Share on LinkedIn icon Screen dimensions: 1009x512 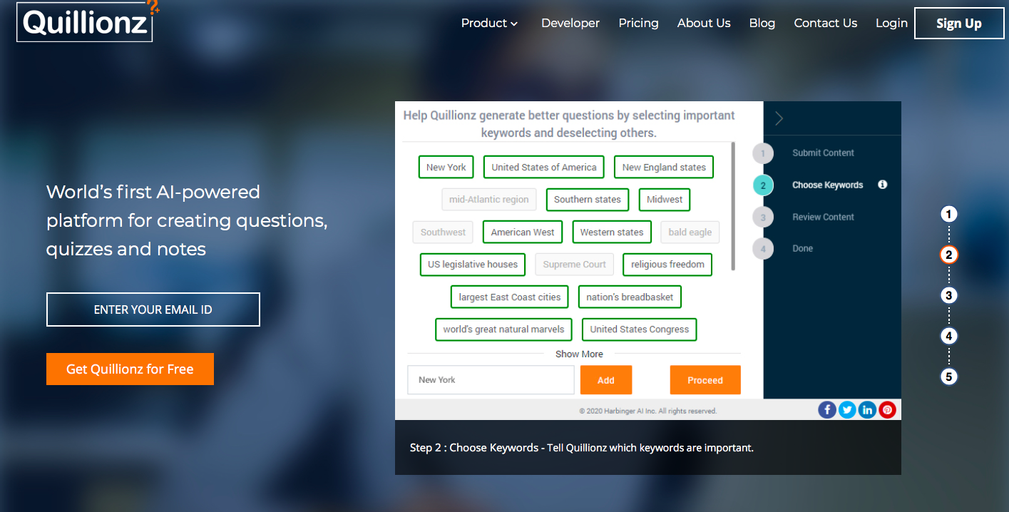coord(867,410)
